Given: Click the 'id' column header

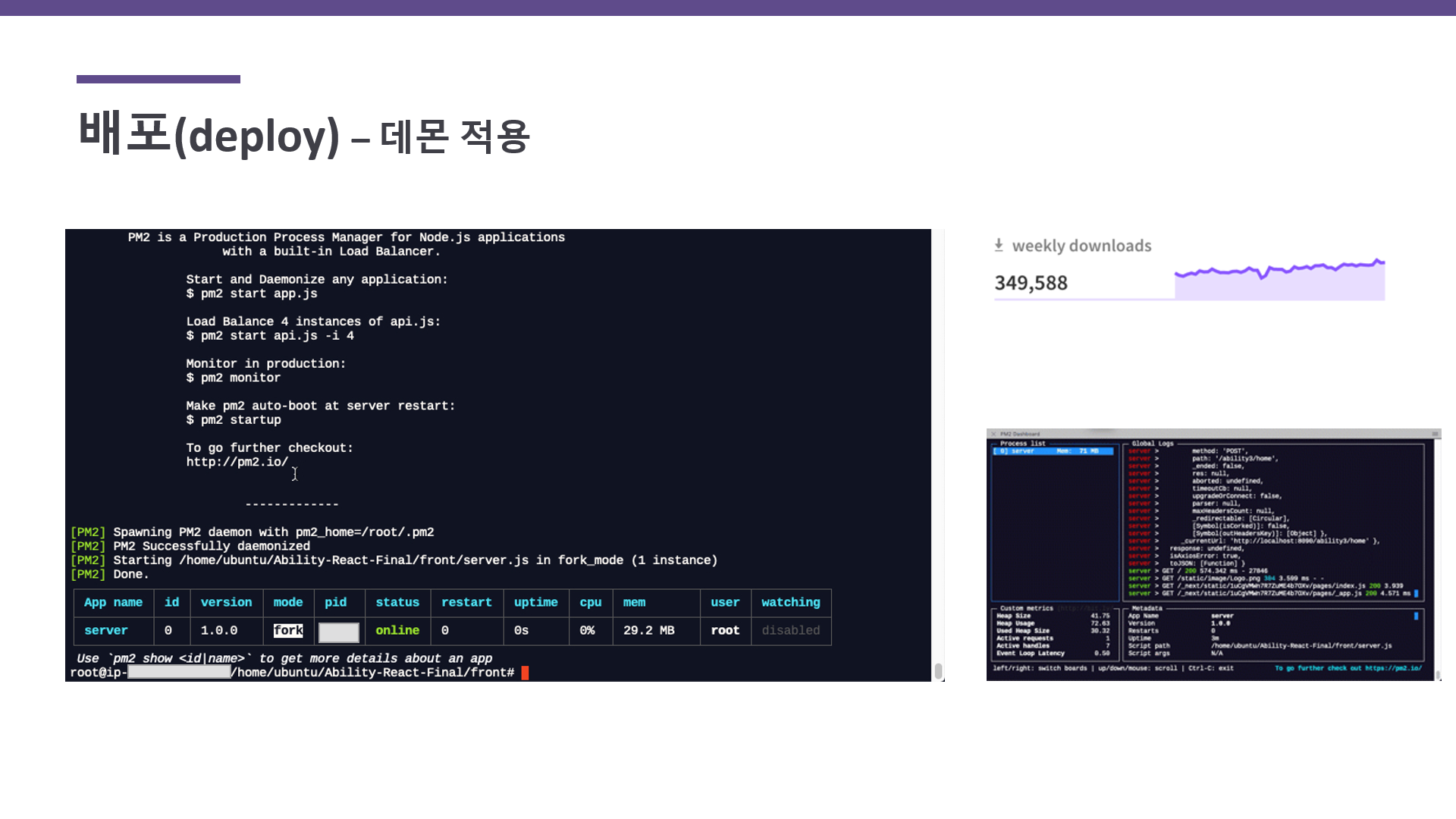Looking at the screenshot, I should pos(172,602).
